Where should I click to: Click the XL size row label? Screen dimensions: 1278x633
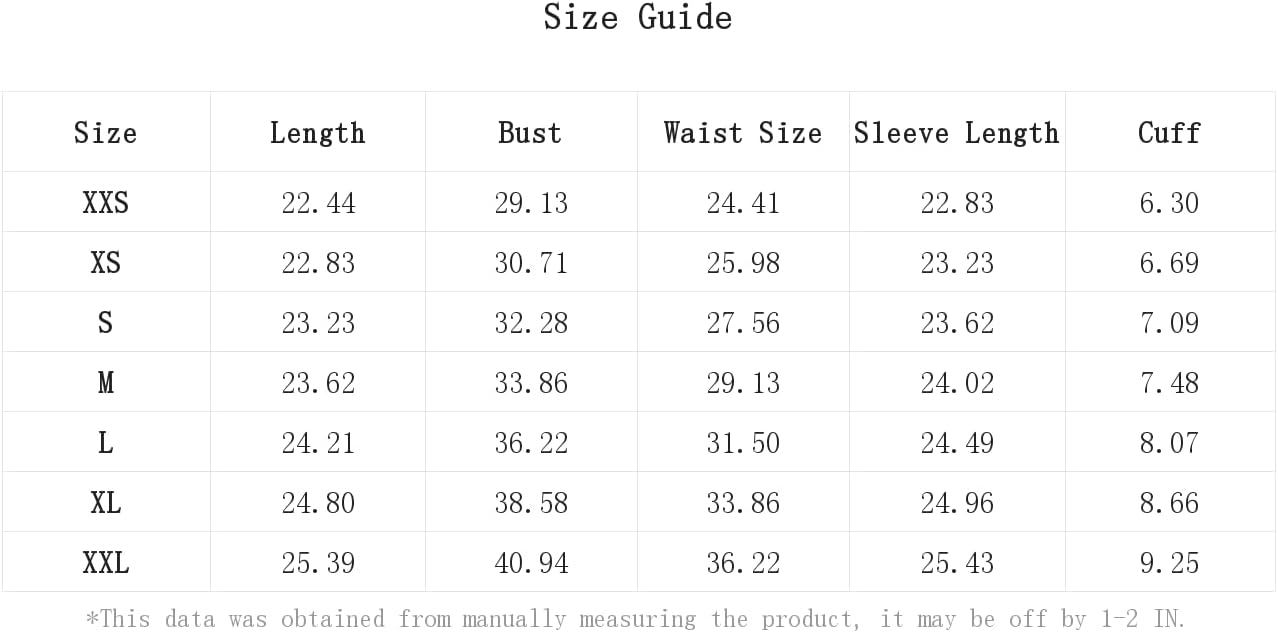tap(105, 502)
